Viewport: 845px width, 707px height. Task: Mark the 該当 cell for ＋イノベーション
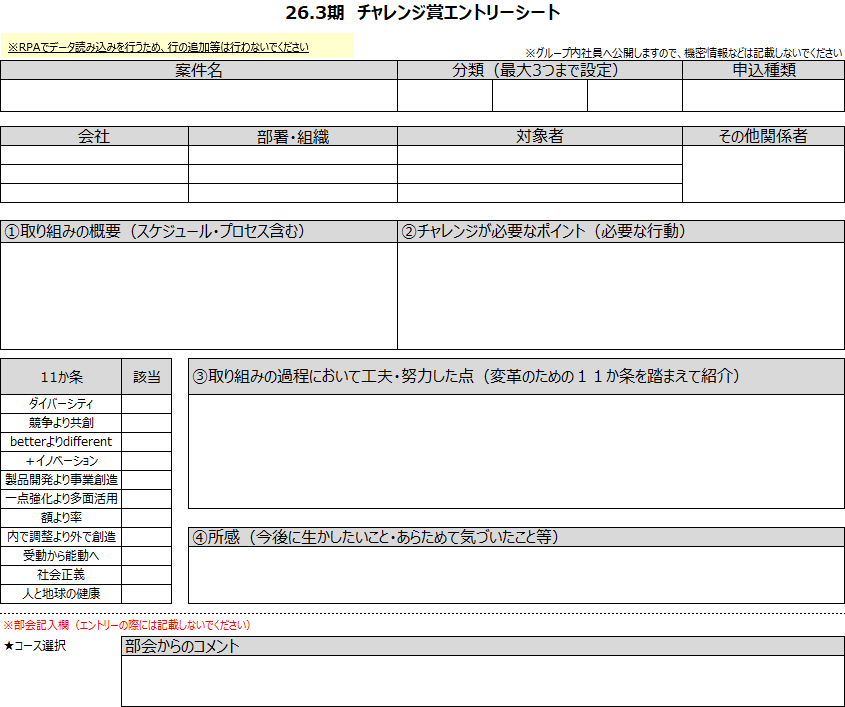146,461
